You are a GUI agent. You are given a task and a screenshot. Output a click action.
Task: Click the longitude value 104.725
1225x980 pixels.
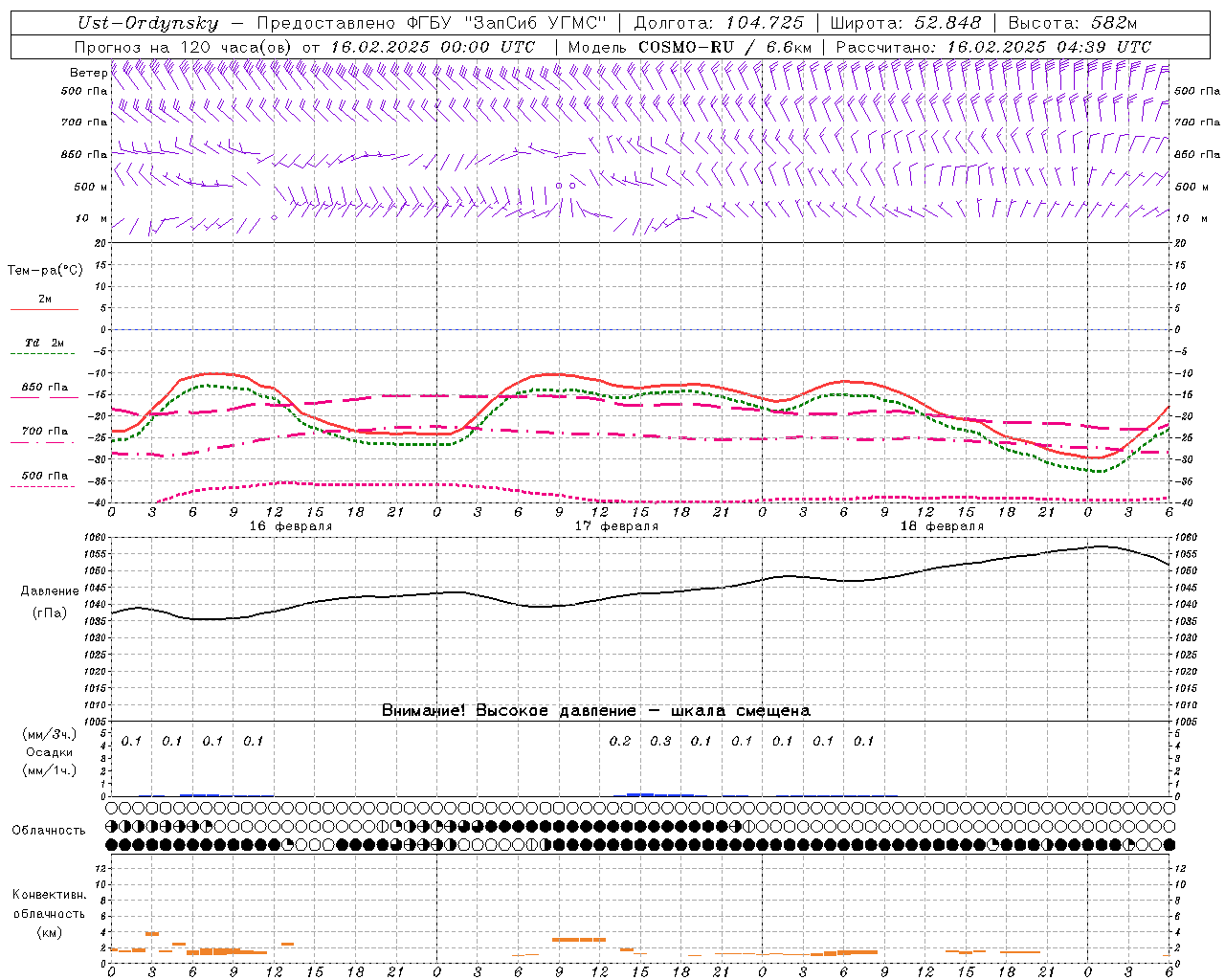point(765,24)
